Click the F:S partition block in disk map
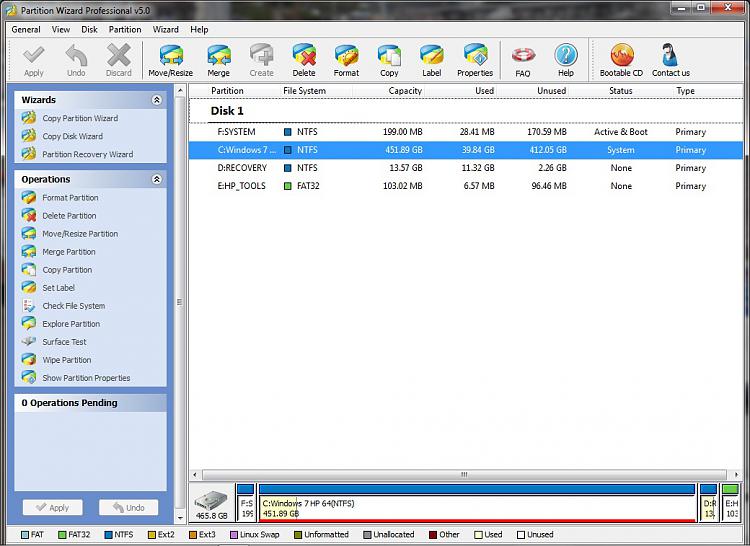Viewport: 750px width, 546px height. [x=246, y=503]
